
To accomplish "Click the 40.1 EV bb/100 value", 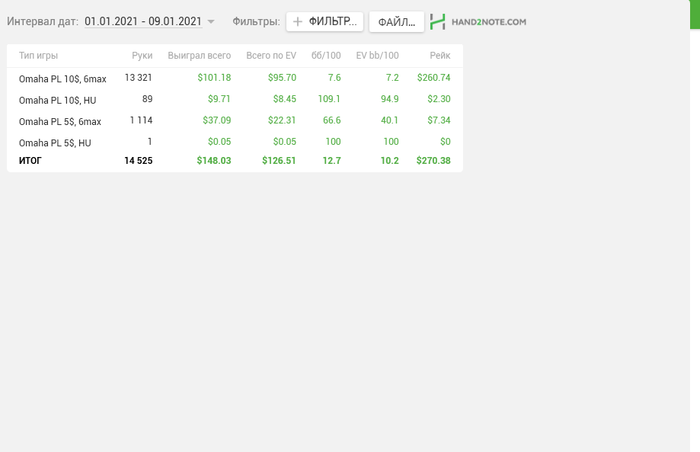I will [390, 120].
